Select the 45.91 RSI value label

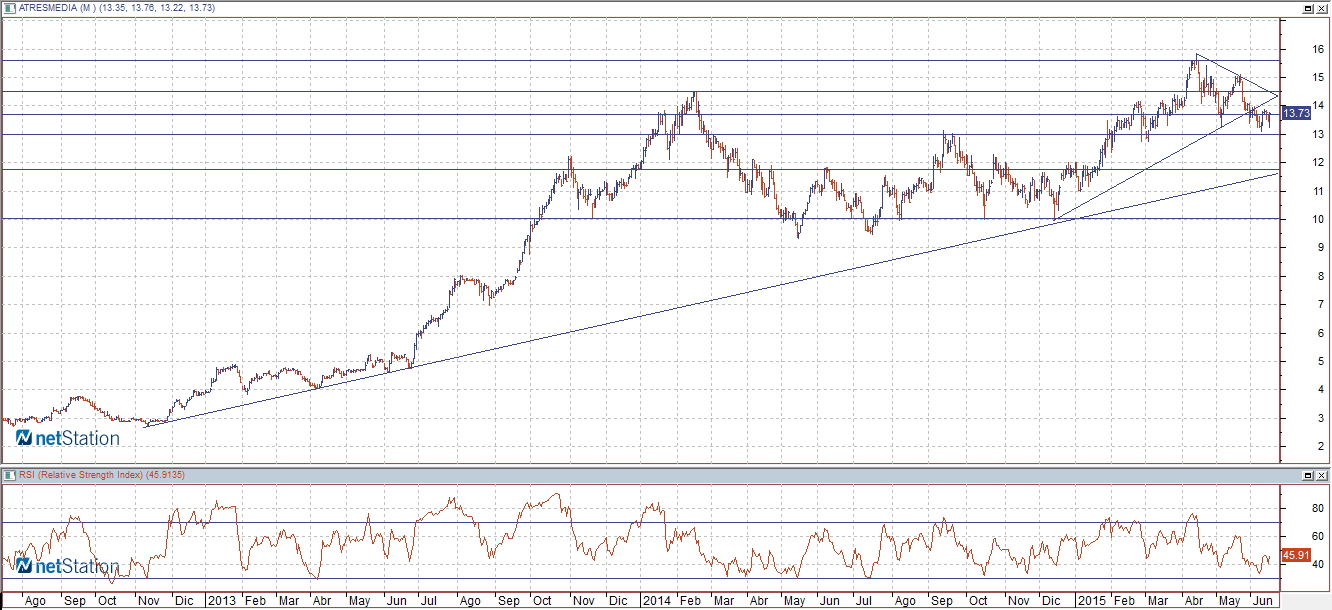coord(1295,554)
